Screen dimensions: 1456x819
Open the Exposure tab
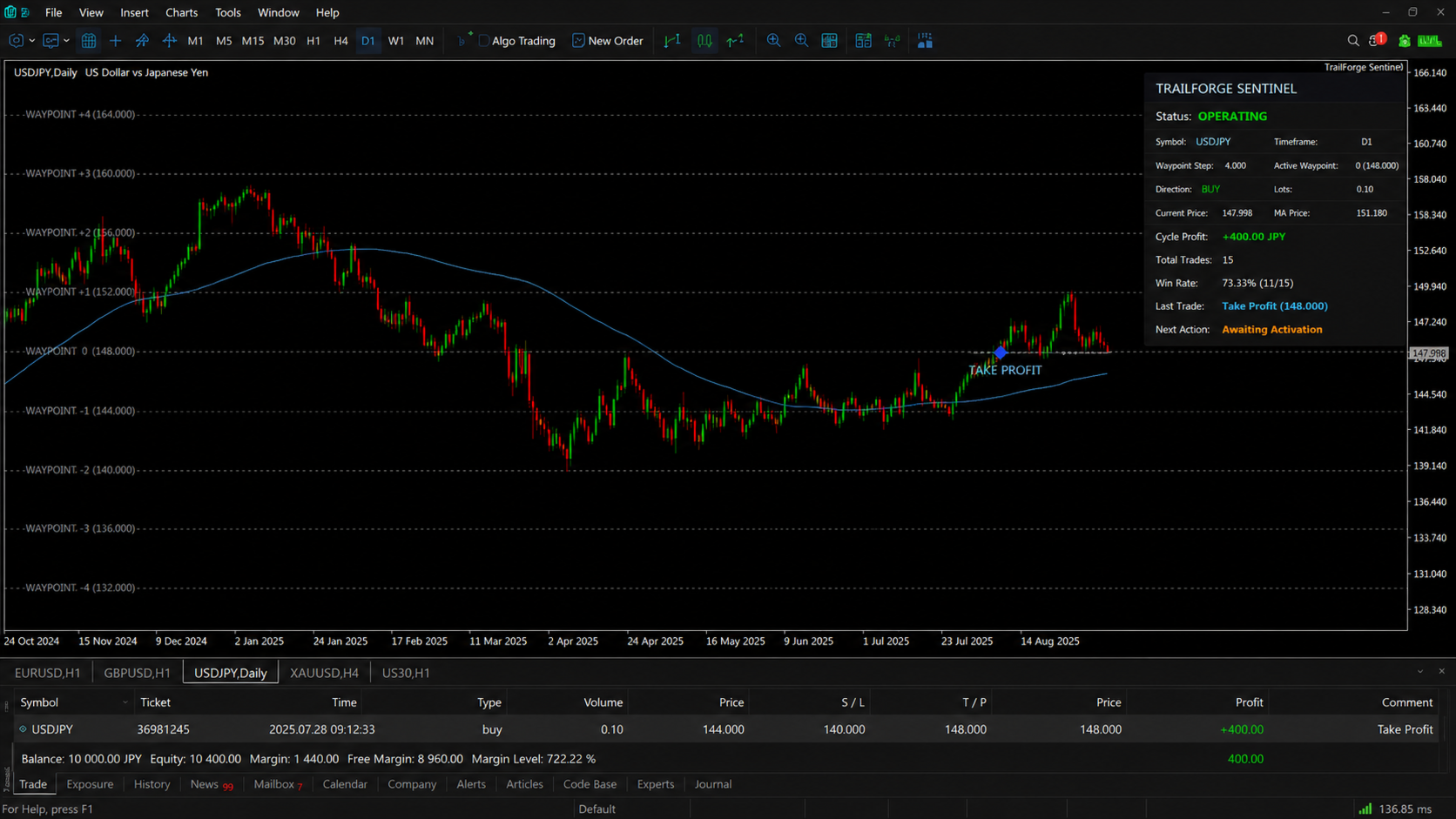click(90, 784)
